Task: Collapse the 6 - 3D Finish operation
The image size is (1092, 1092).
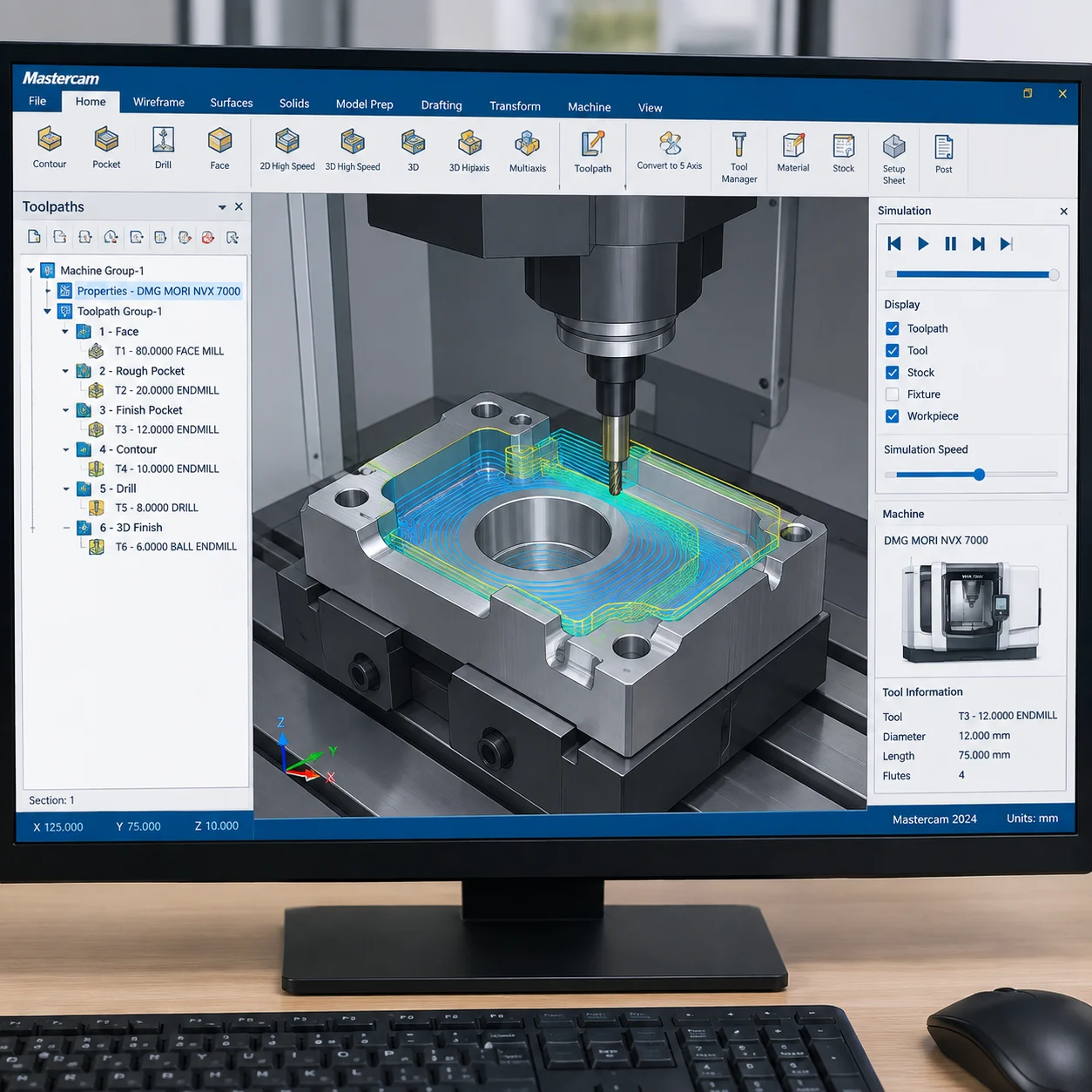Action: point(66,528)
